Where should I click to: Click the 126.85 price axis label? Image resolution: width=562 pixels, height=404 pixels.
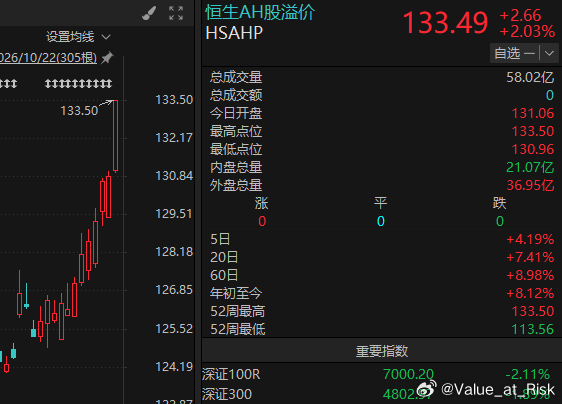pyautogui.click(x=174, y=290)
